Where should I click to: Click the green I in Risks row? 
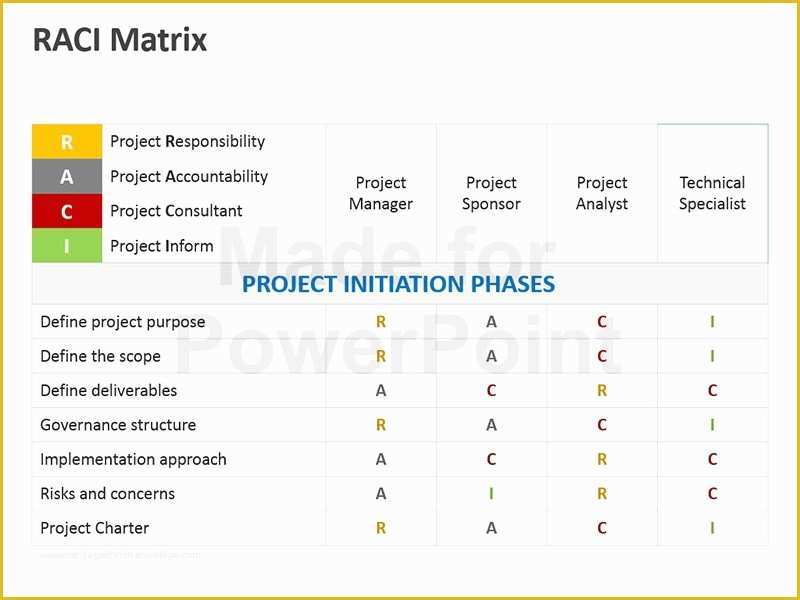point(491,493)
